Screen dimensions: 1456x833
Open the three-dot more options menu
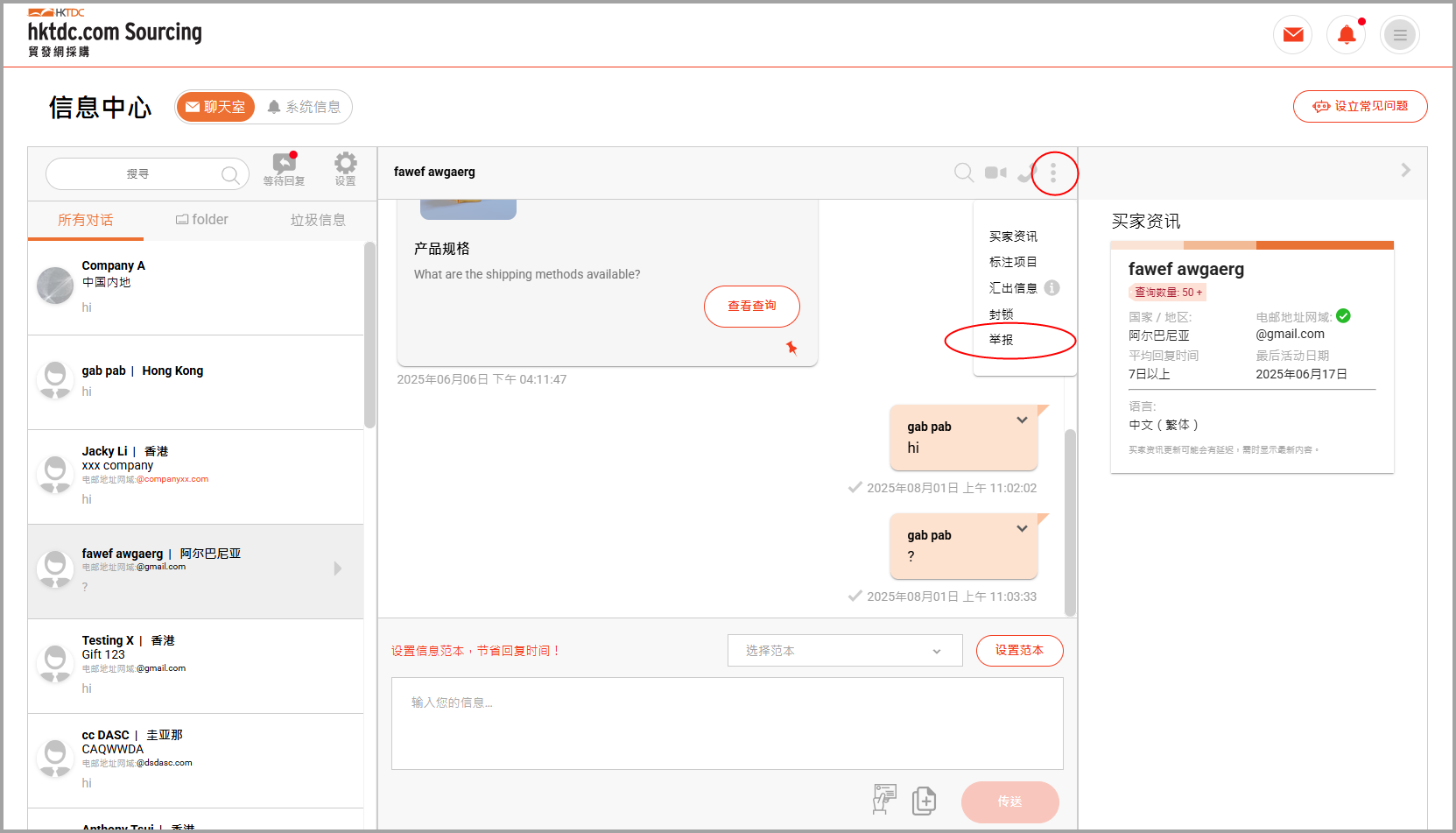pyautogui.click(x=1053, y=173)
